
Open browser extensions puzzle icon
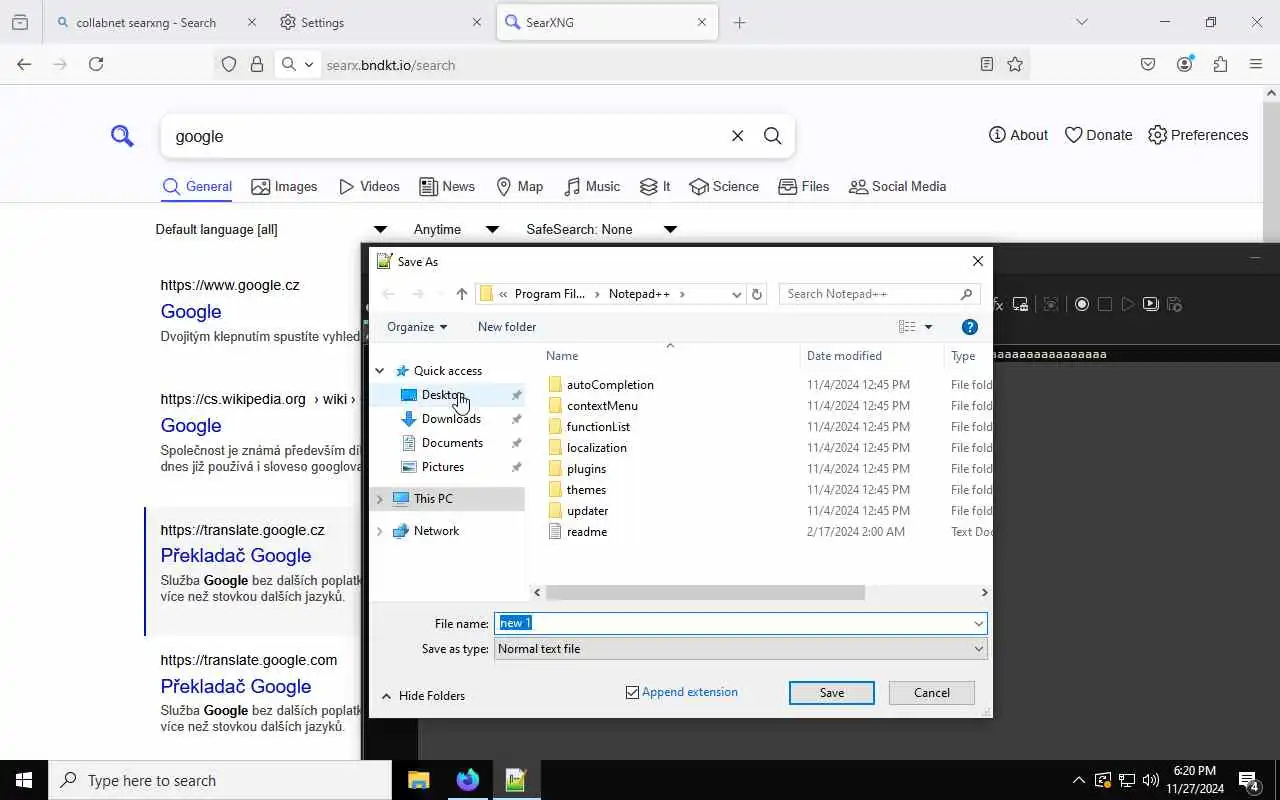point(1220,64)
